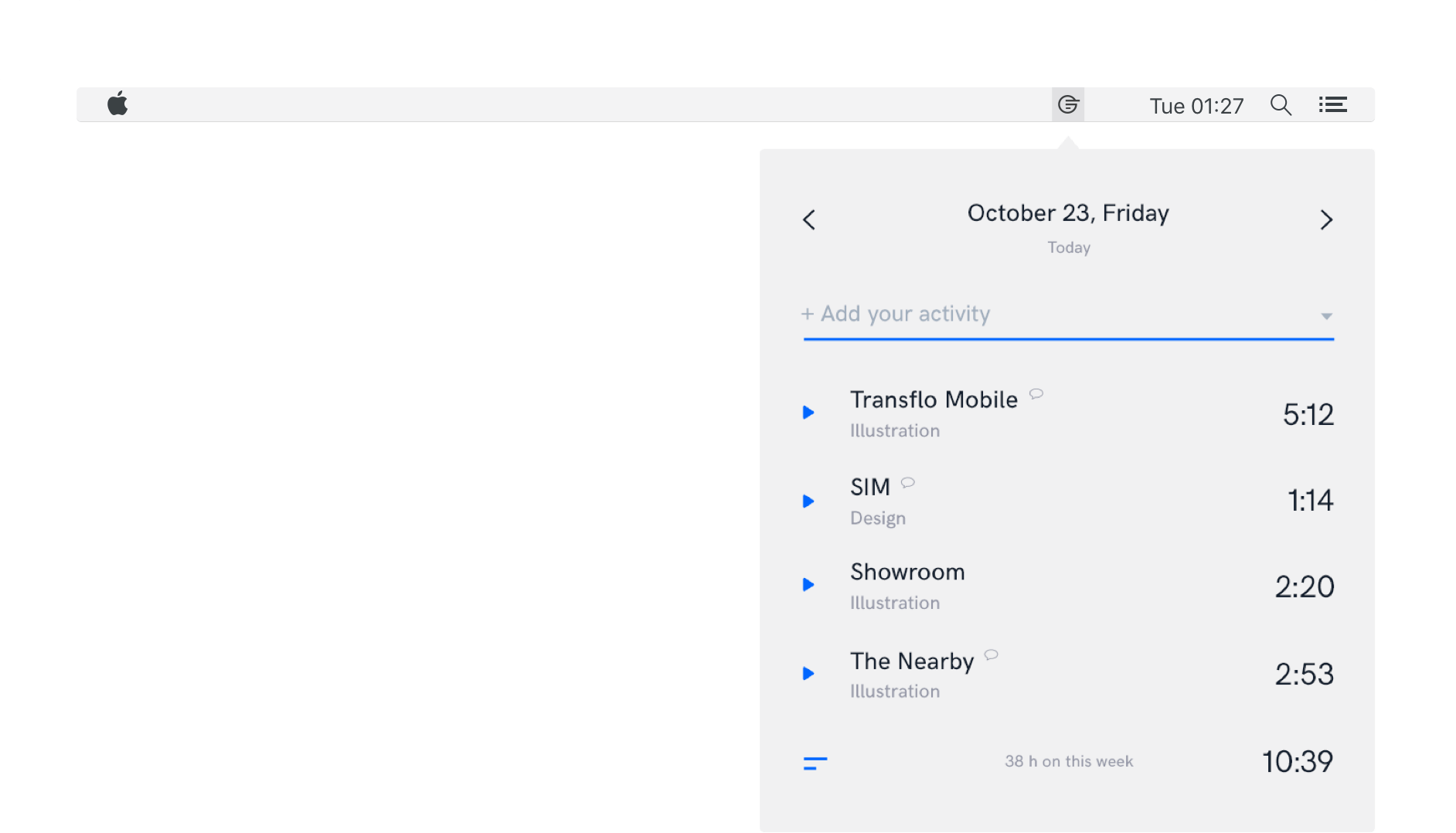The image size is (1456, 833).
Task: Open the comment bubble next to SIM
Action: (908, 483)
